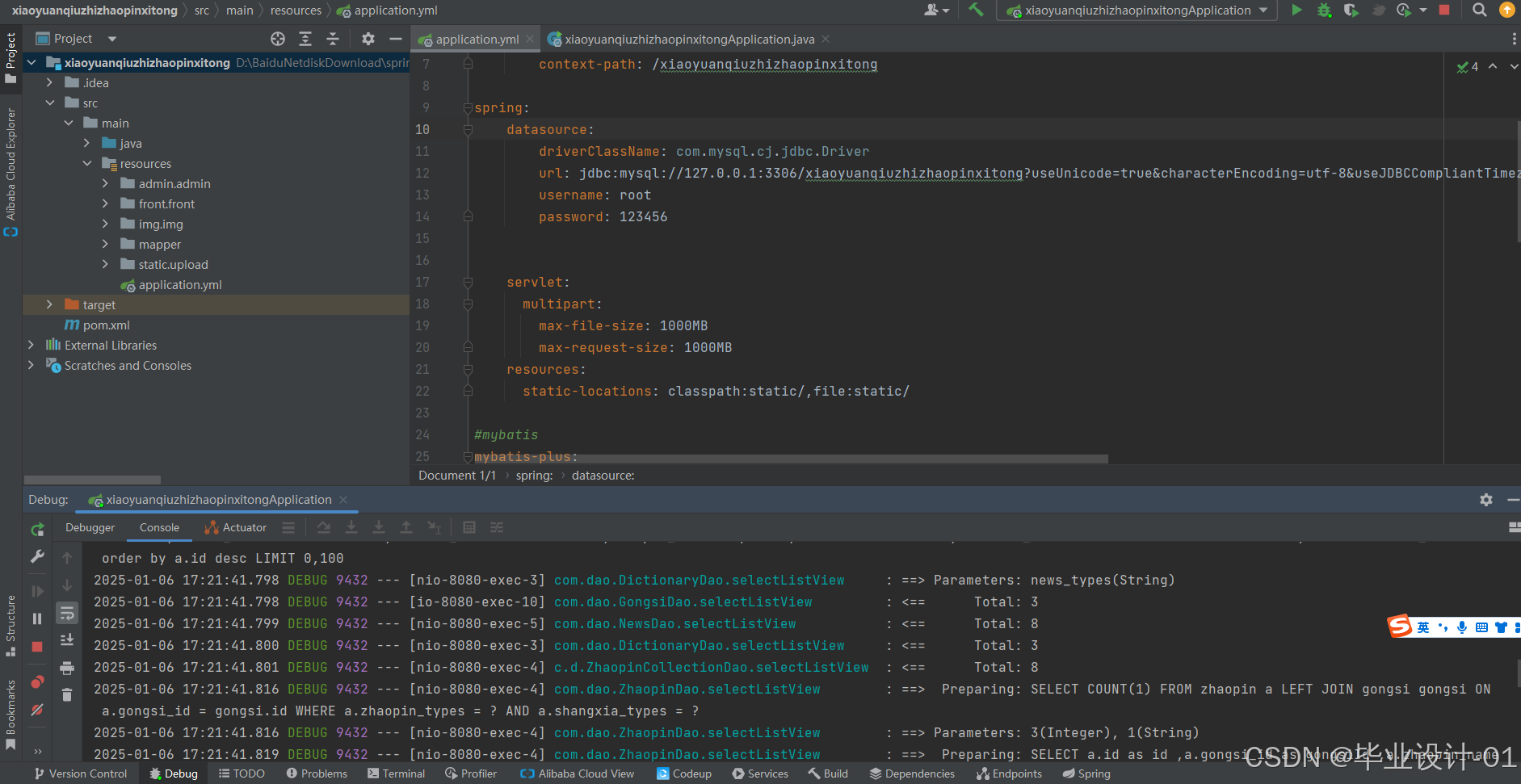Open the Terminal tool window

tap(396, 774)
